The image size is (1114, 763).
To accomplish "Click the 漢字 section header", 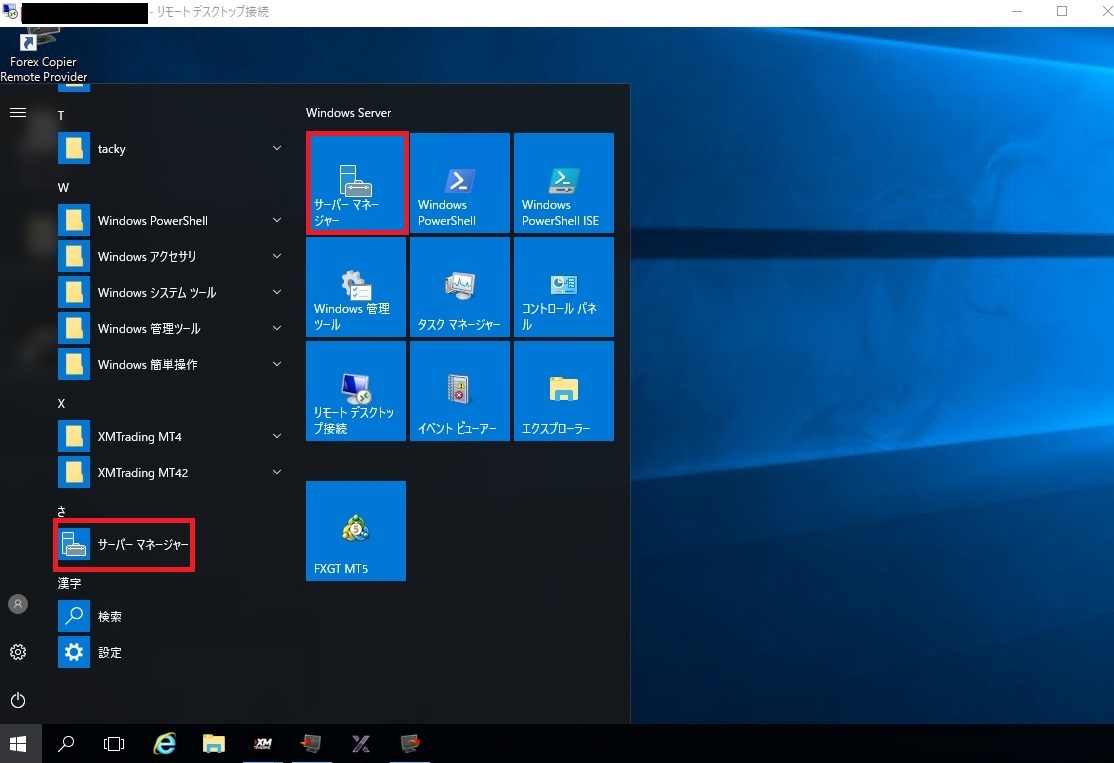I will pos(70,583).
